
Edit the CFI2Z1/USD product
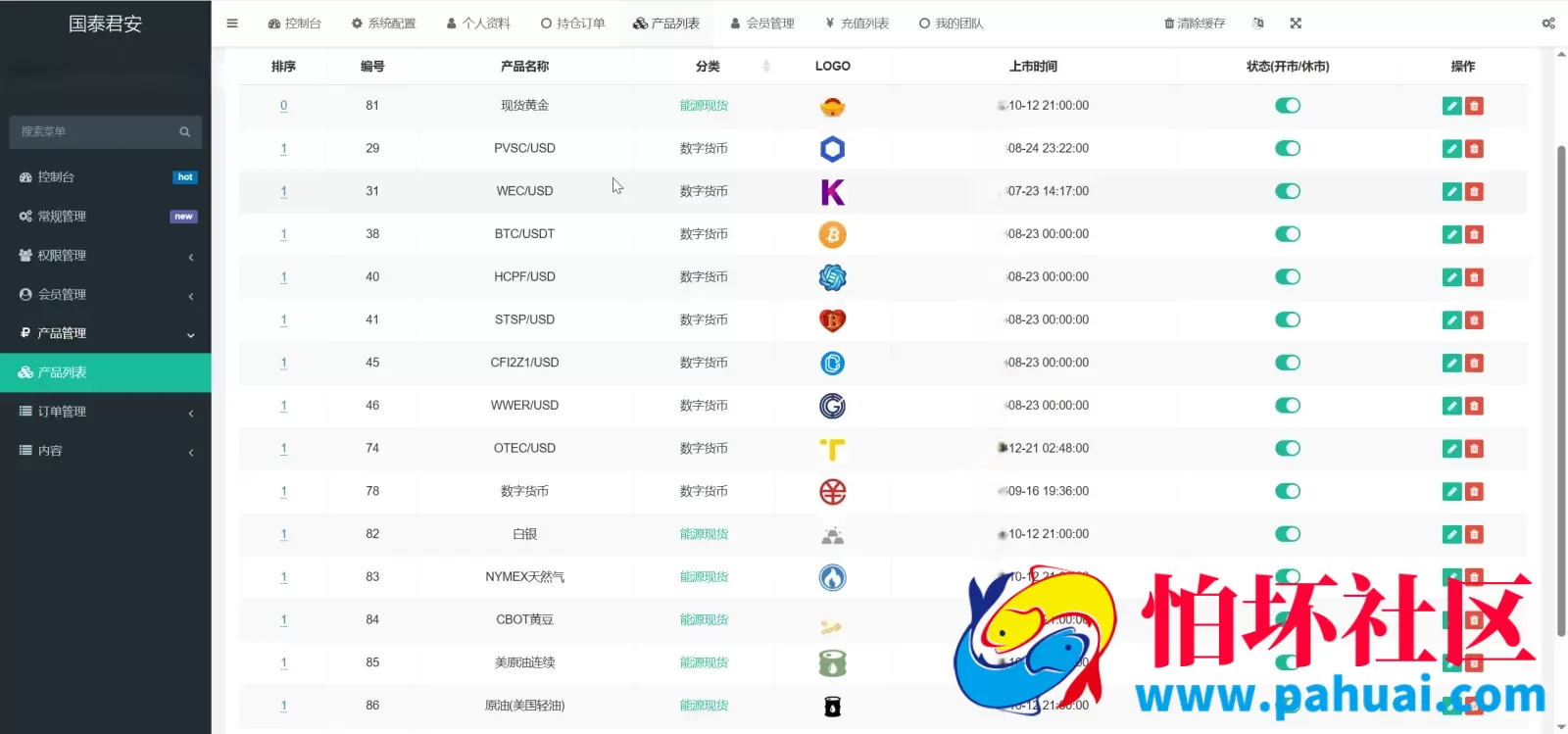click(1452, 363)
